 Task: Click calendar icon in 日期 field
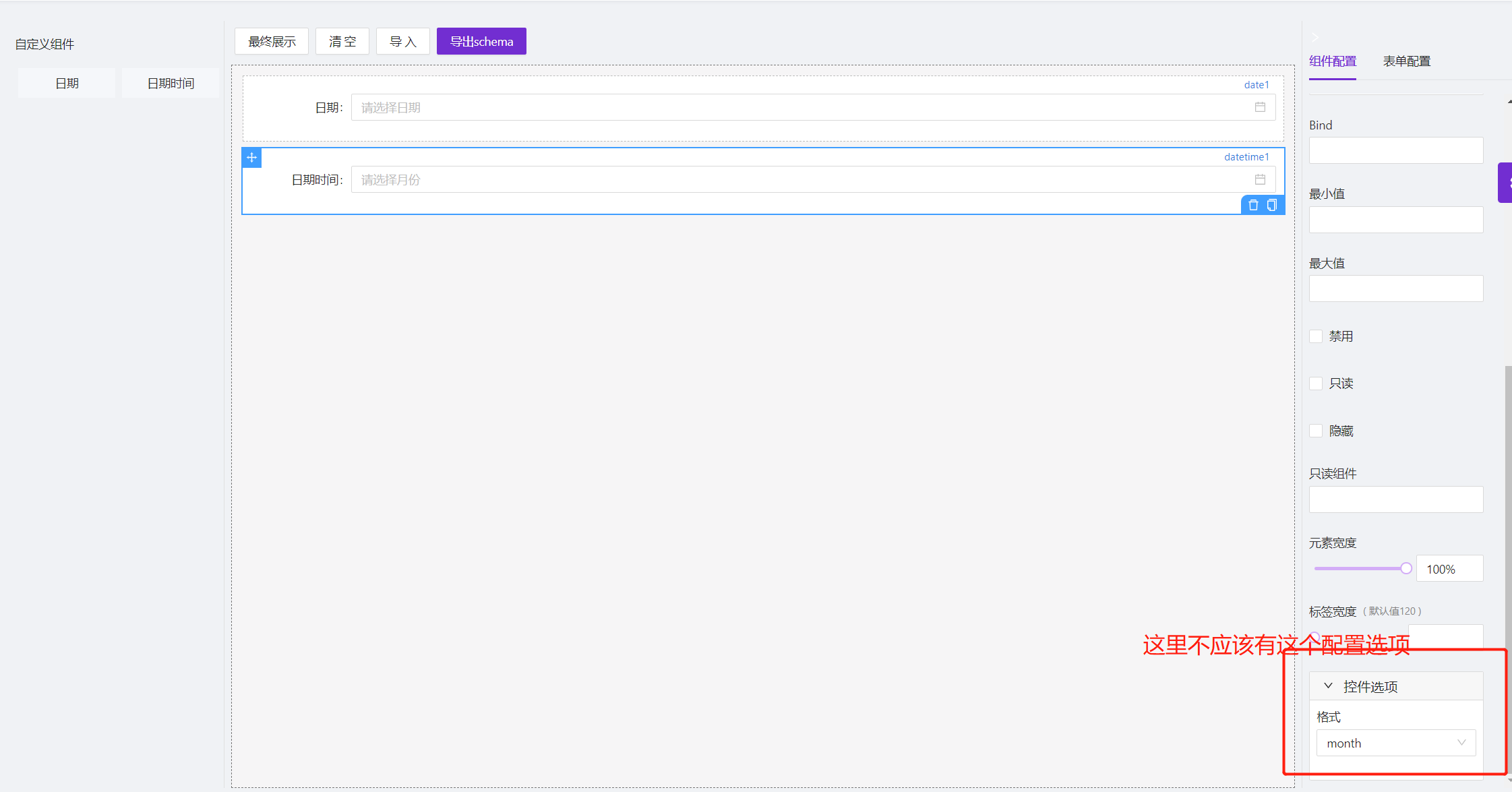[x=1260, y=107]
